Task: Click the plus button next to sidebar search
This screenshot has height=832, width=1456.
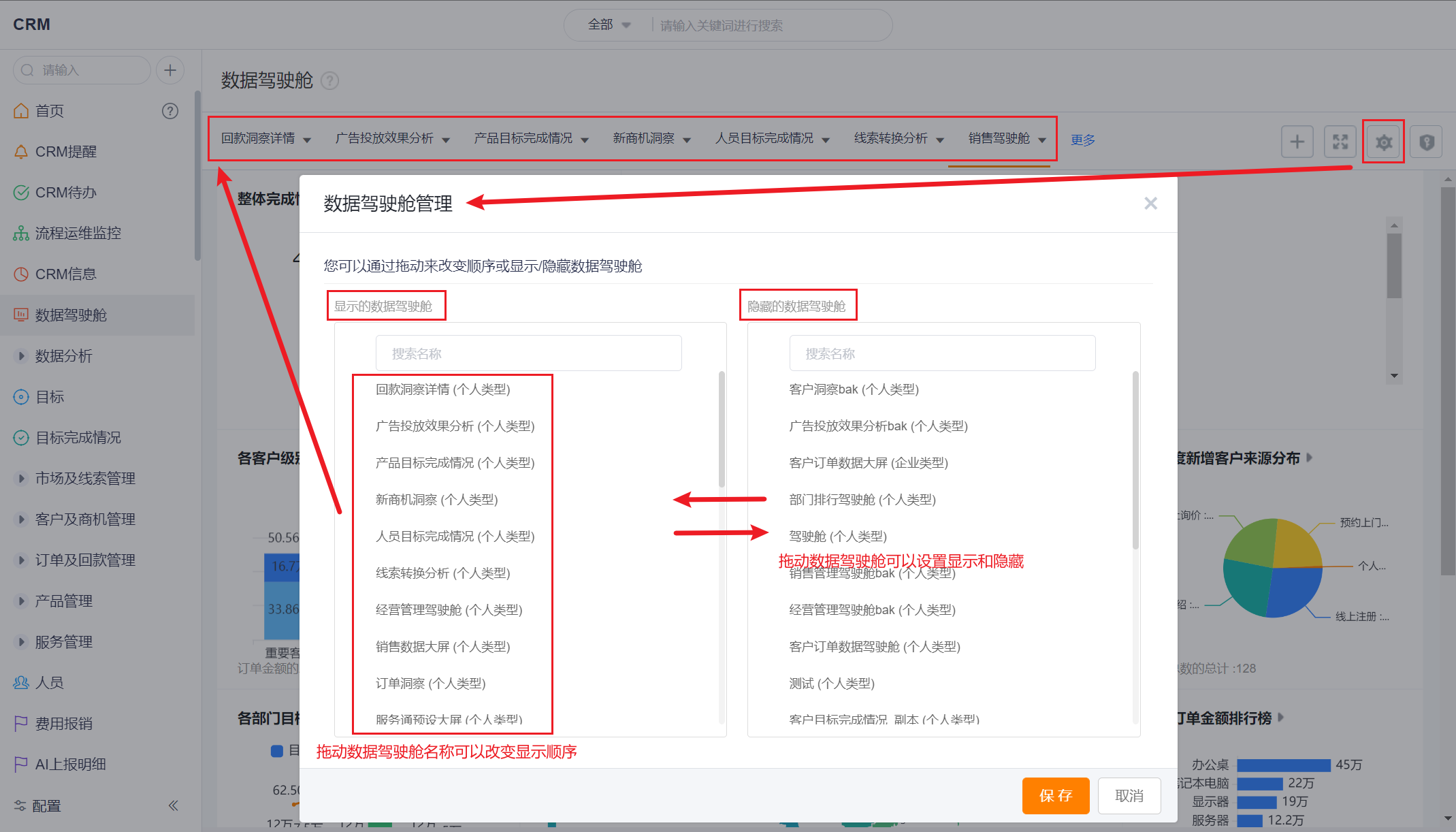Action: click(x=170, y=70)
